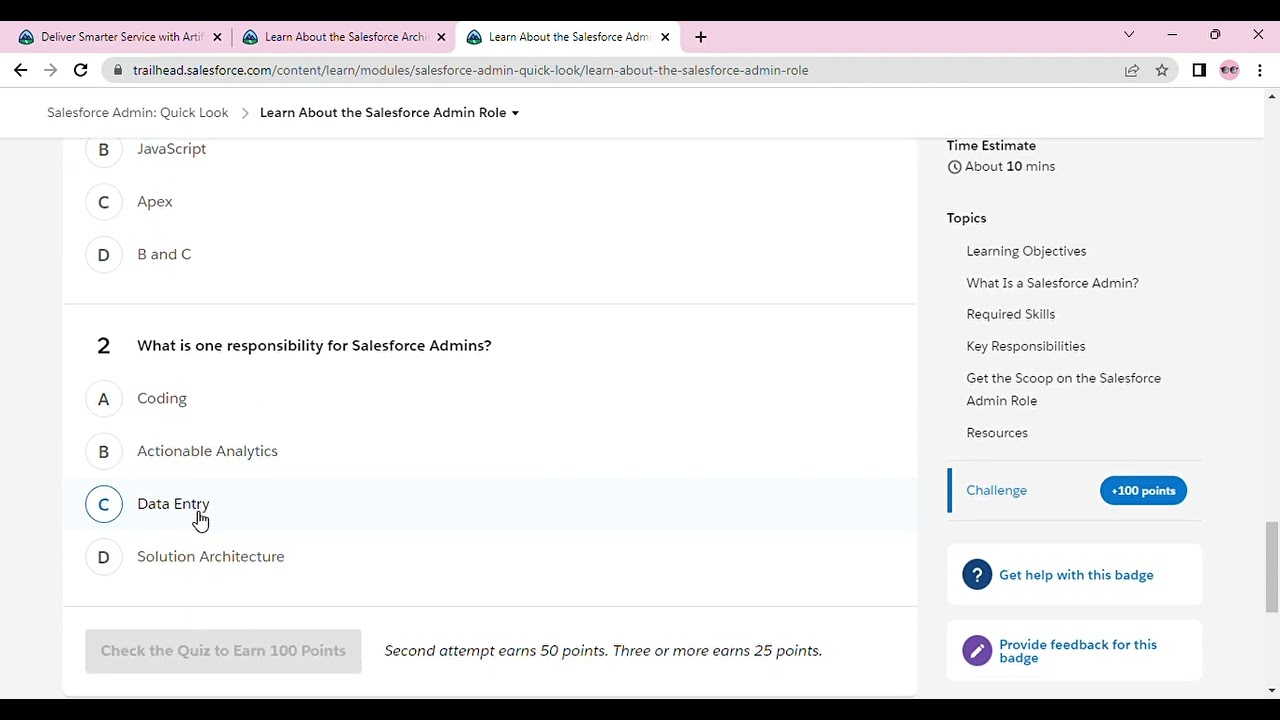Select answer D B and C
Image resolution: width=1280 pixels, height=720 pixels.
click(138, 255)
